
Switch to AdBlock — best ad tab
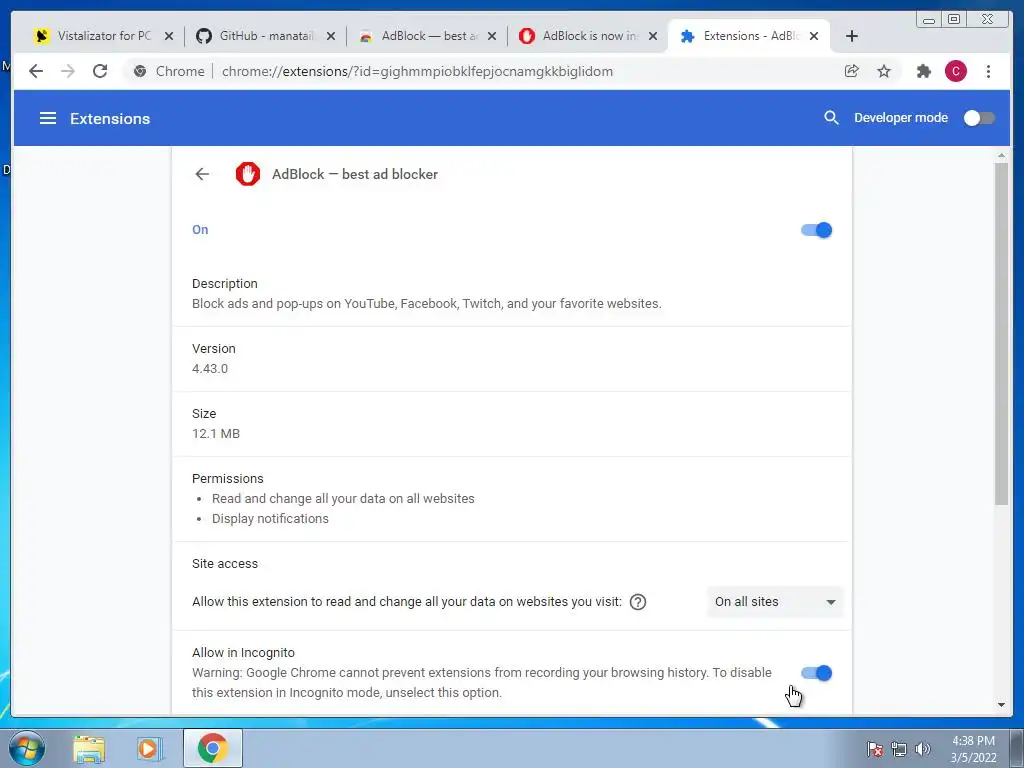pyautogui.click(x=428, y=36)
